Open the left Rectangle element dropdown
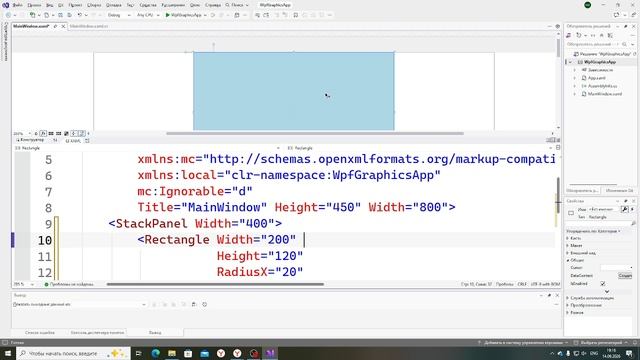This screenshot has height=360, width=640. pyautogui.click(x=147, y=148)
